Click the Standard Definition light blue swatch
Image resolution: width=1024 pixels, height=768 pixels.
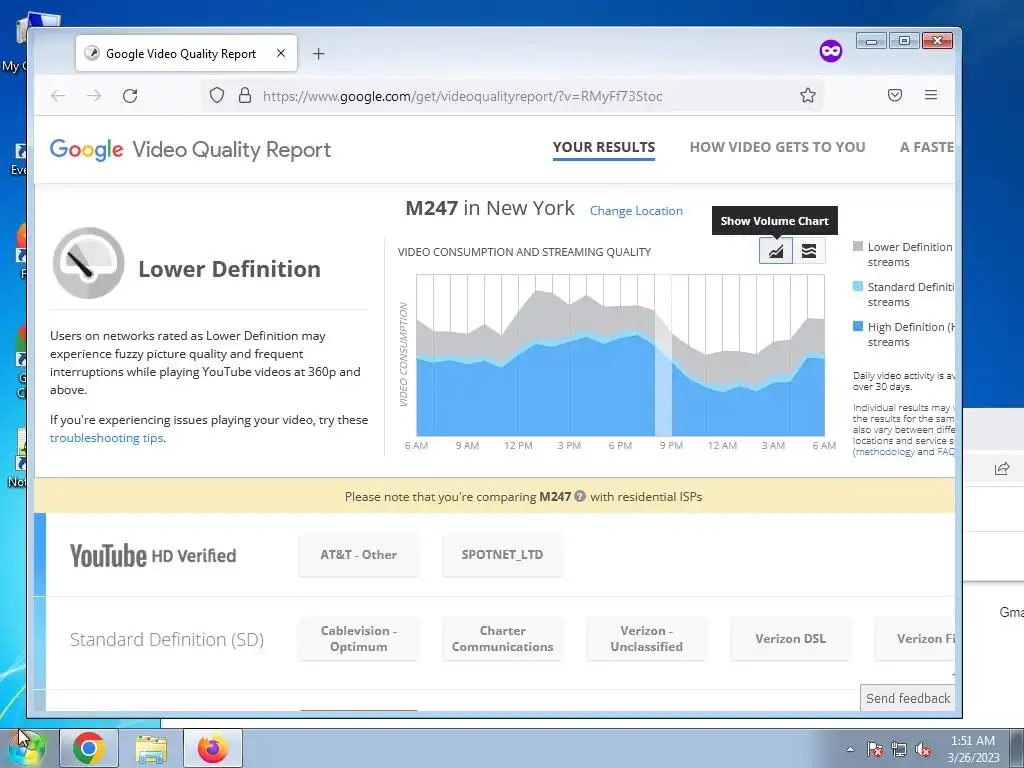point(858,286)
